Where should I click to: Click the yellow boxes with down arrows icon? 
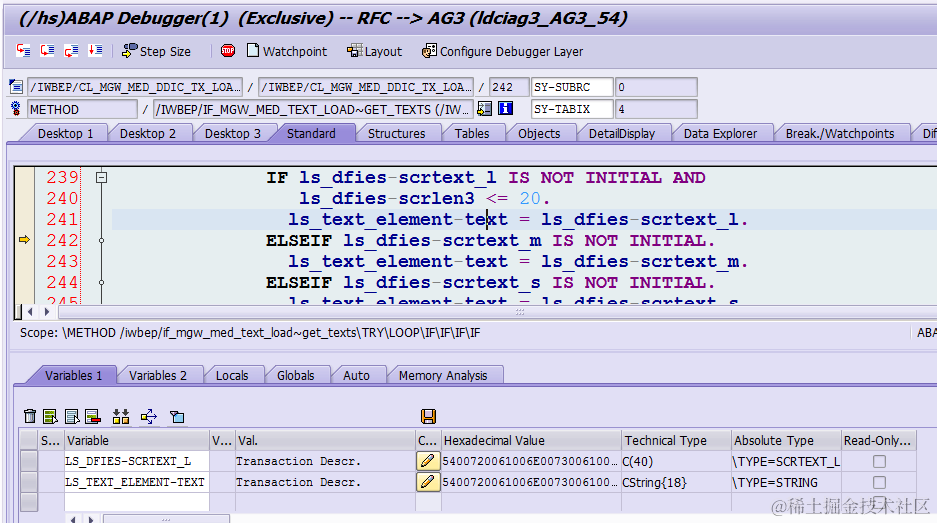(121, 416)
